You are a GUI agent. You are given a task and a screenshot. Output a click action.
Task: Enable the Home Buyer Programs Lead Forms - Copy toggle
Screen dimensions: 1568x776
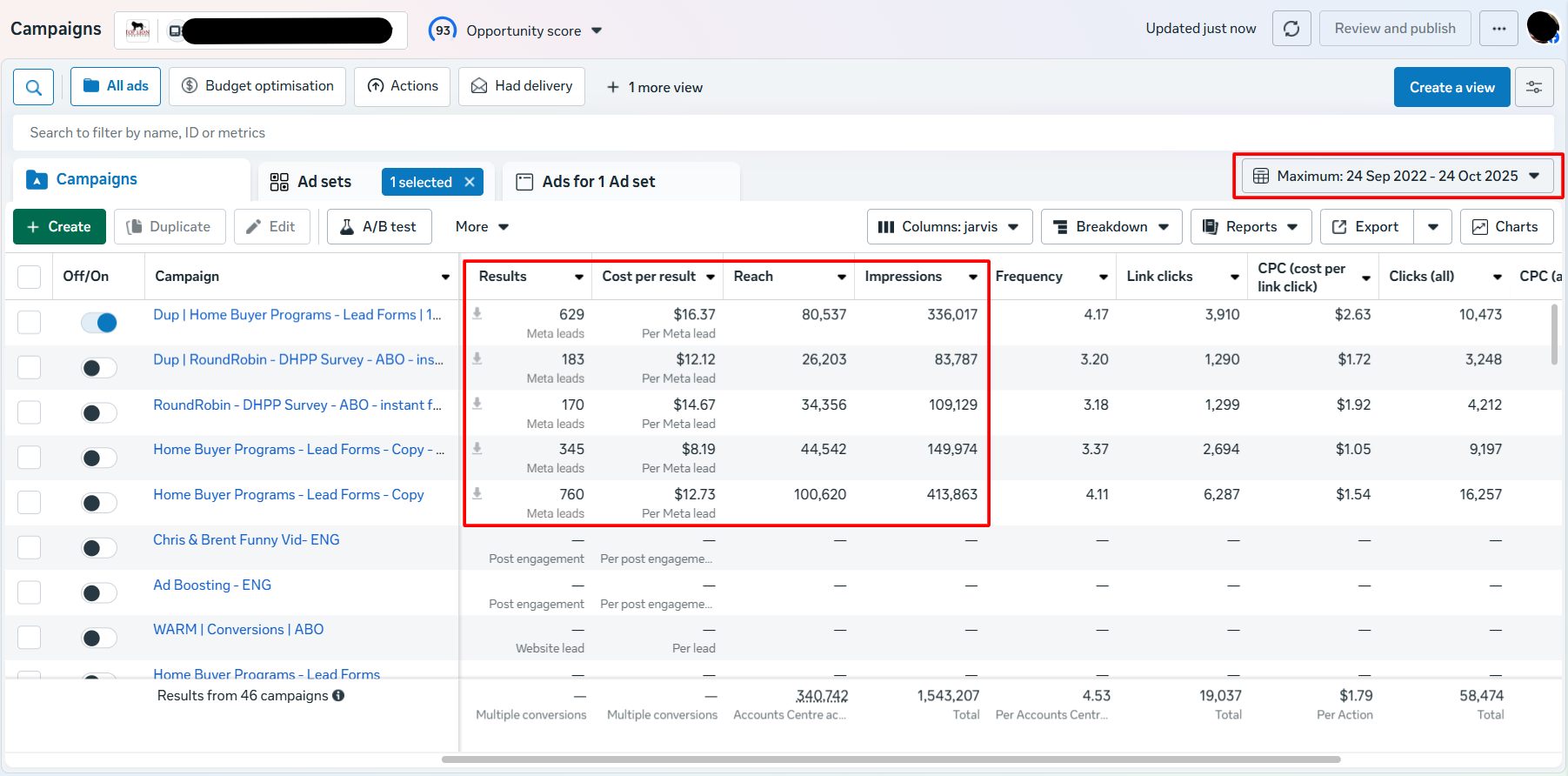99,503
